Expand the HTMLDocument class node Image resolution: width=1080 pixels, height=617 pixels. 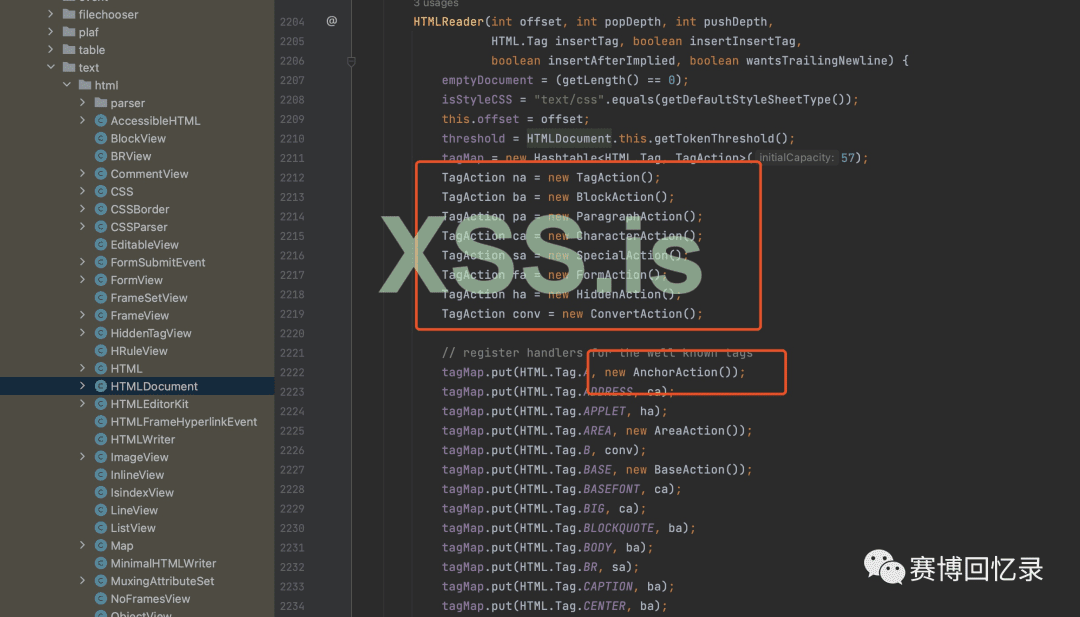(x=83, y=386)
